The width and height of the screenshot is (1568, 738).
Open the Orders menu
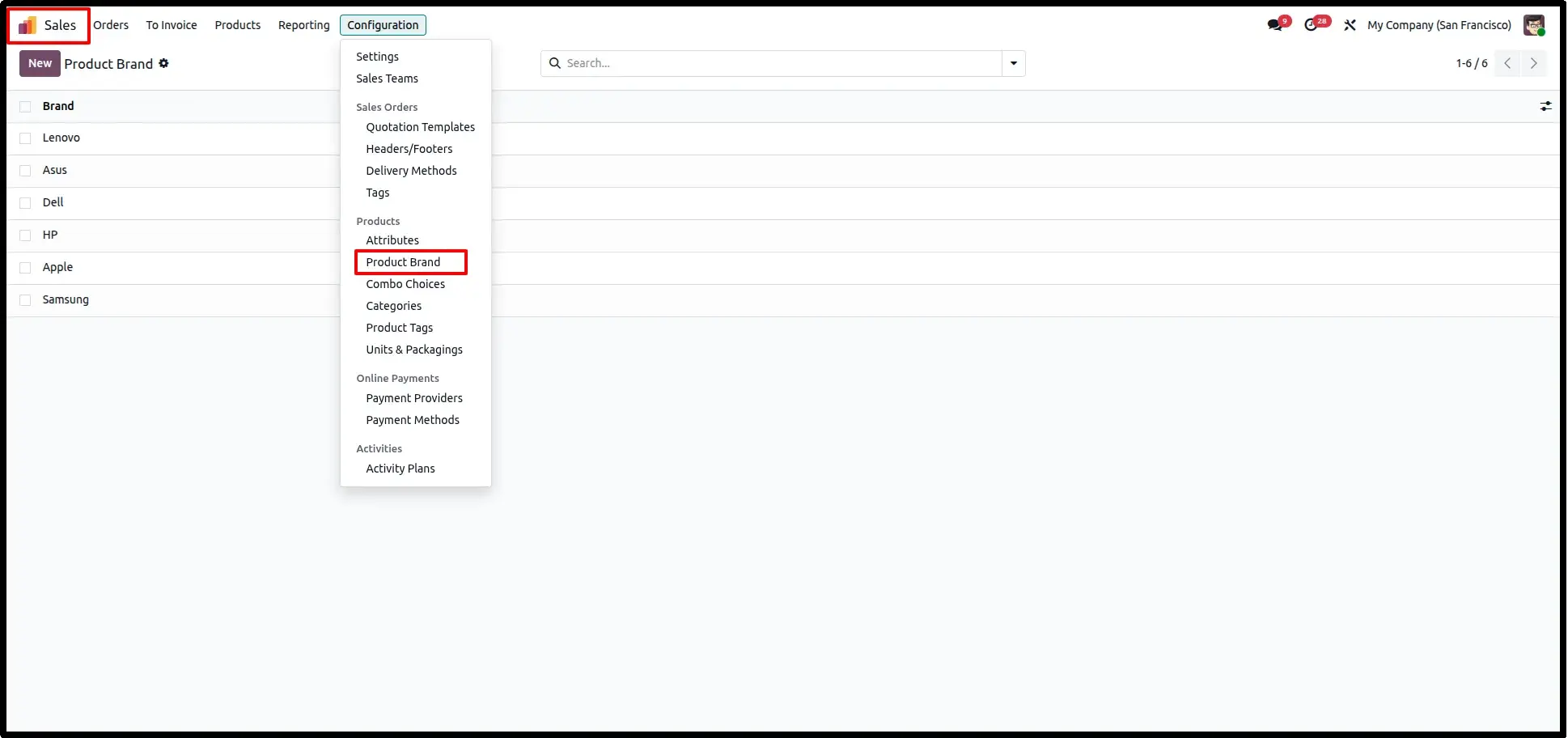[x=111, y=25]
